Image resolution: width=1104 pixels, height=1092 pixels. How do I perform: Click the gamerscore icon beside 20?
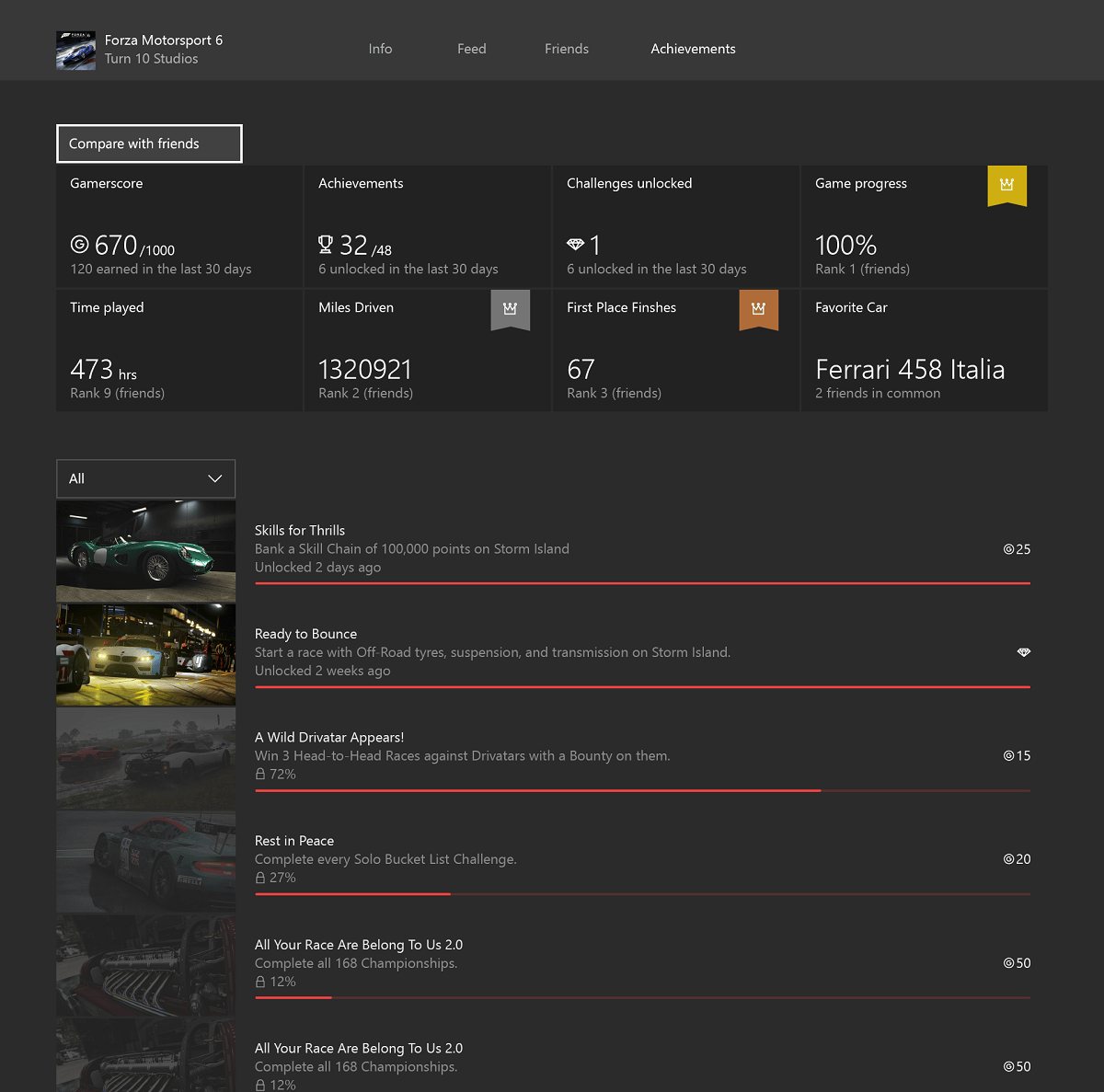click(x=1008, y=859)
